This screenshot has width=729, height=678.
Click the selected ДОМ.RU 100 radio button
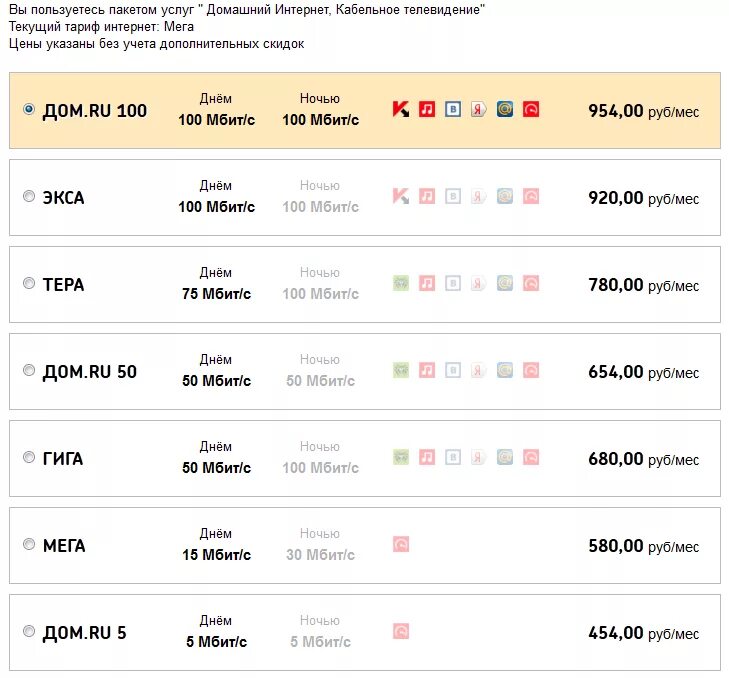click(29, 110)
